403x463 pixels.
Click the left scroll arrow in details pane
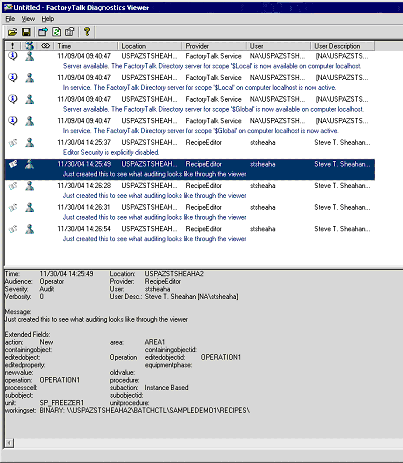tap(9, 443)
